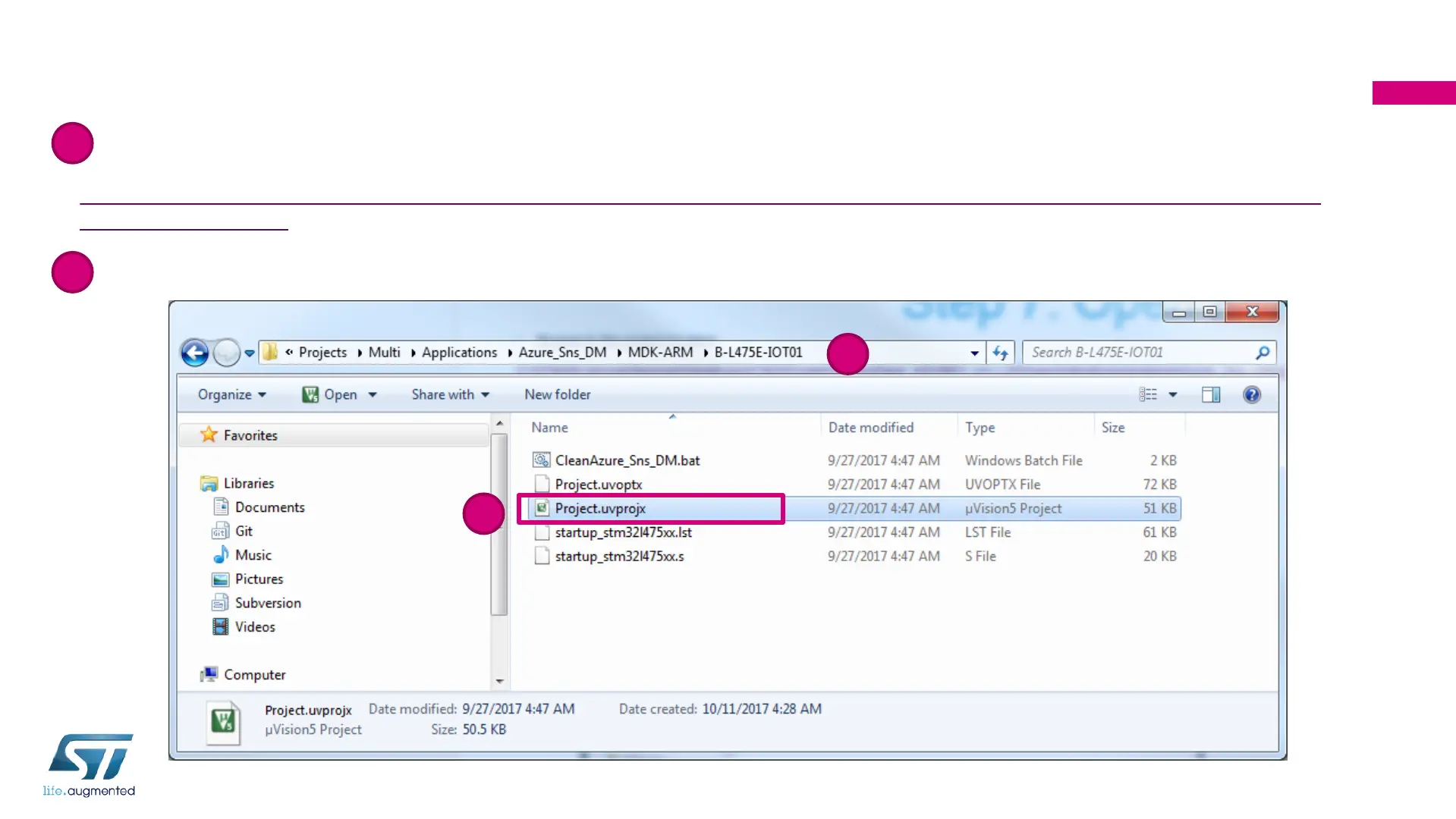This screenshot has width=1456, height=819.
Task: Expand the view options dropdown arrow
Action: coord(1172,394)
